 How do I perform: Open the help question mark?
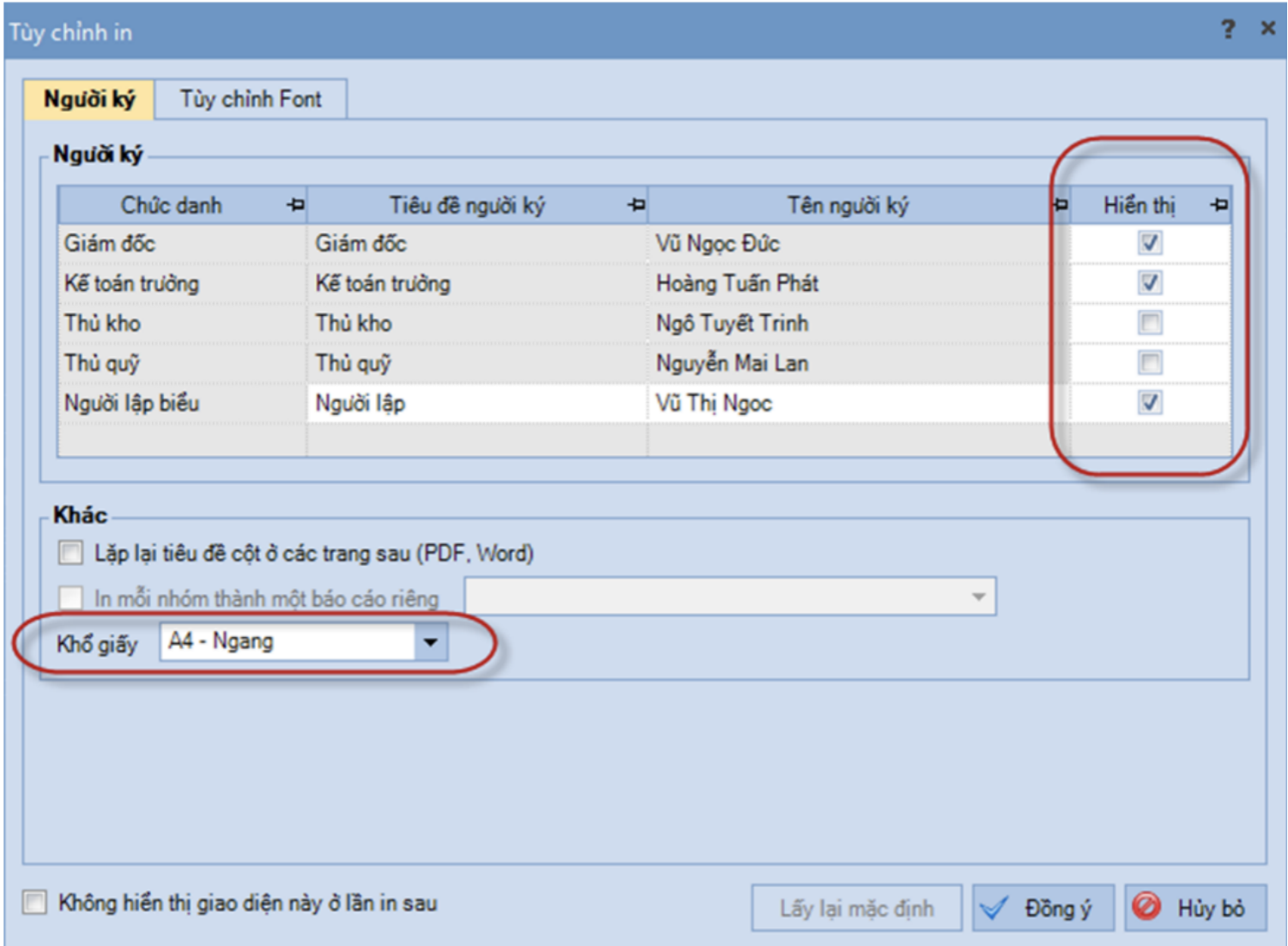click(1228, 29)
